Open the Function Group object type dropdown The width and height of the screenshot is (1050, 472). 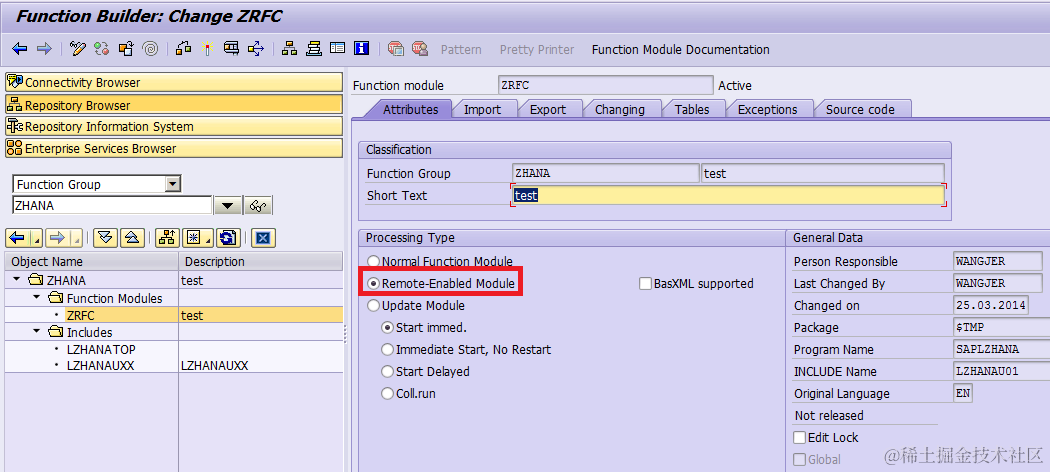pos(173,184)
